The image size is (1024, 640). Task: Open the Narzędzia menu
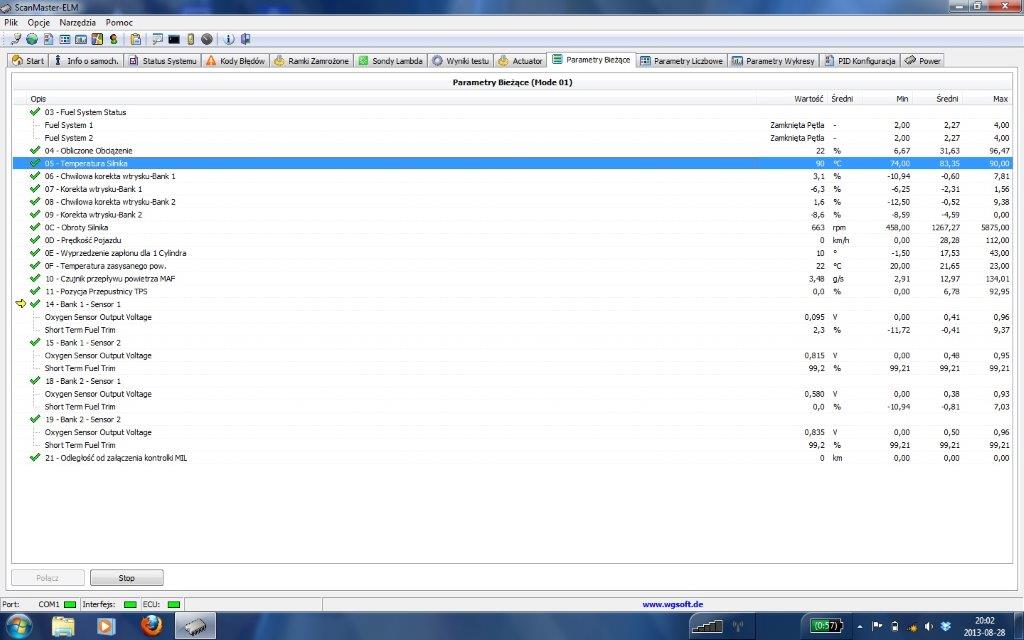(77, 22)
